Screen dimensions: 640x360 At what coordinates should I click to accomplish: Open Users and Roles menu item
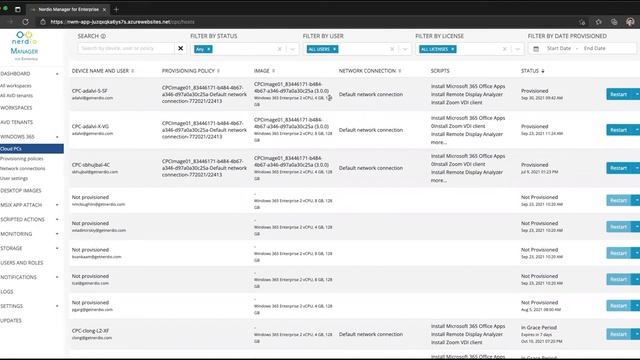tap(22, 263)
